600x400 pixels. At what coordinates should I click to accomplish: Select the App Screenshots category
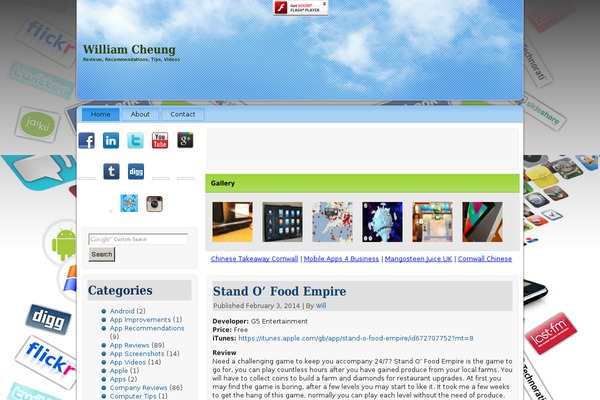point(137,354)
